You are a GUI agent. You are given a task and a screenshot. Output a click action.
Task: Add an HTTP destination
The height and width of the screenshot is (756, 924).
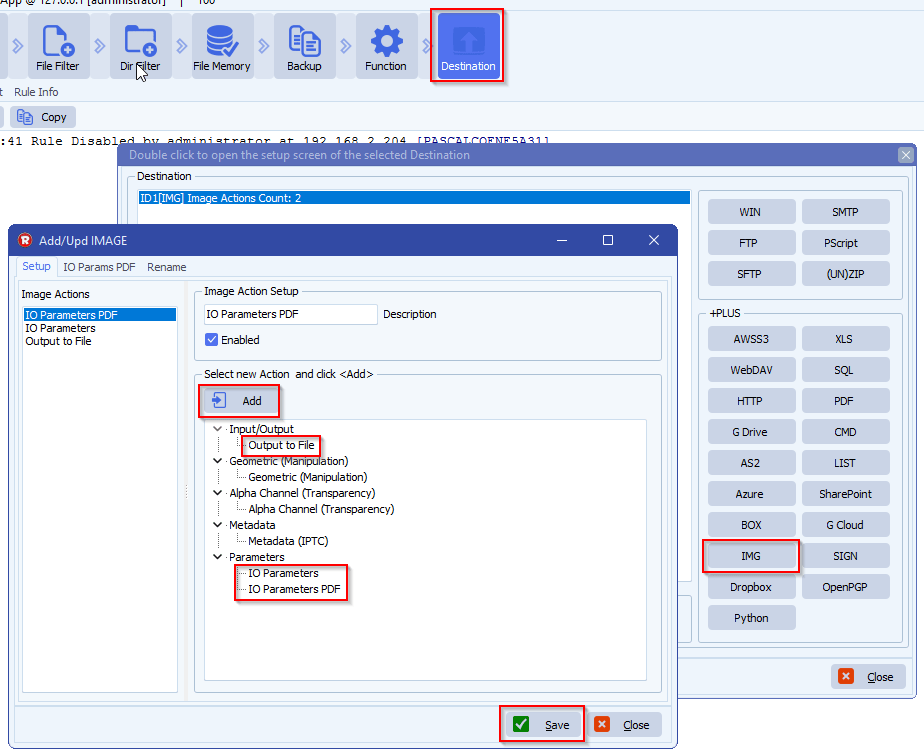pyautogui.click(x=751, y=401)
